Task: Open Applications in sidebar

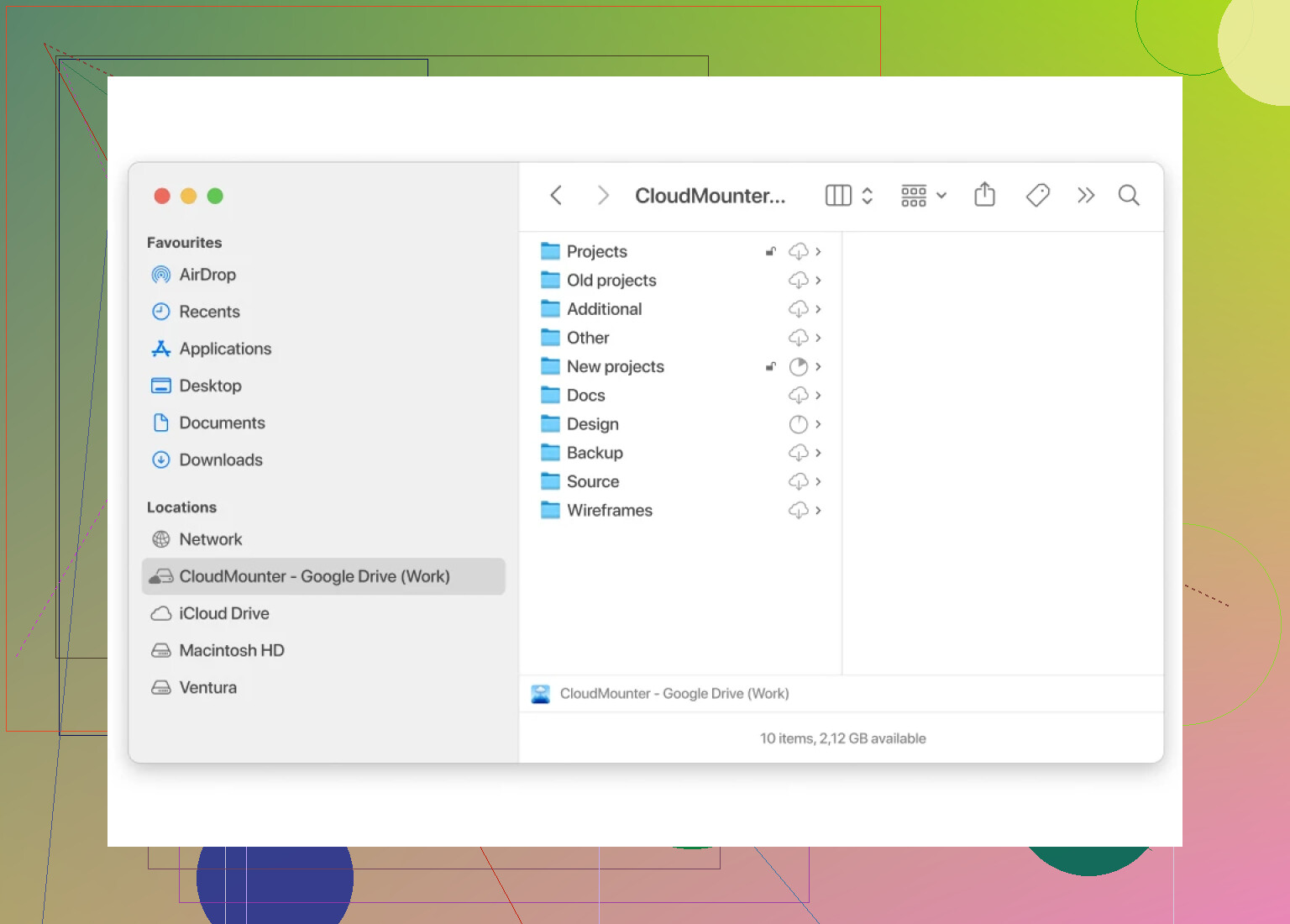Action: [323, 349]
